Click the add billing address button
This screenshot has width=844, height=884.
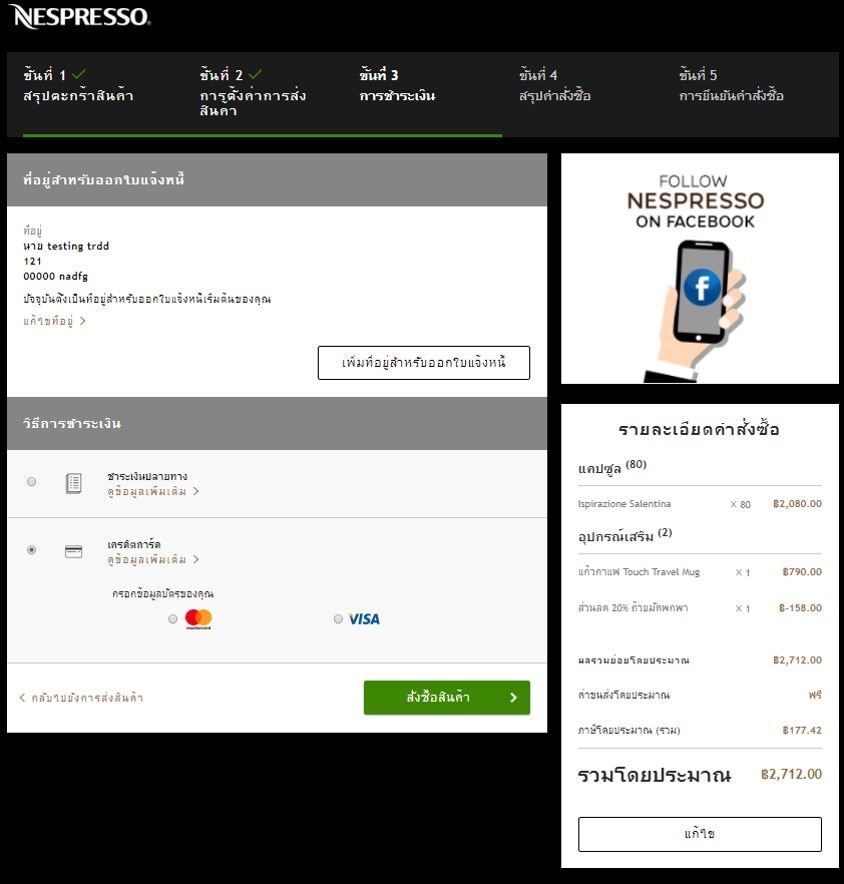[x=424, y=363]
